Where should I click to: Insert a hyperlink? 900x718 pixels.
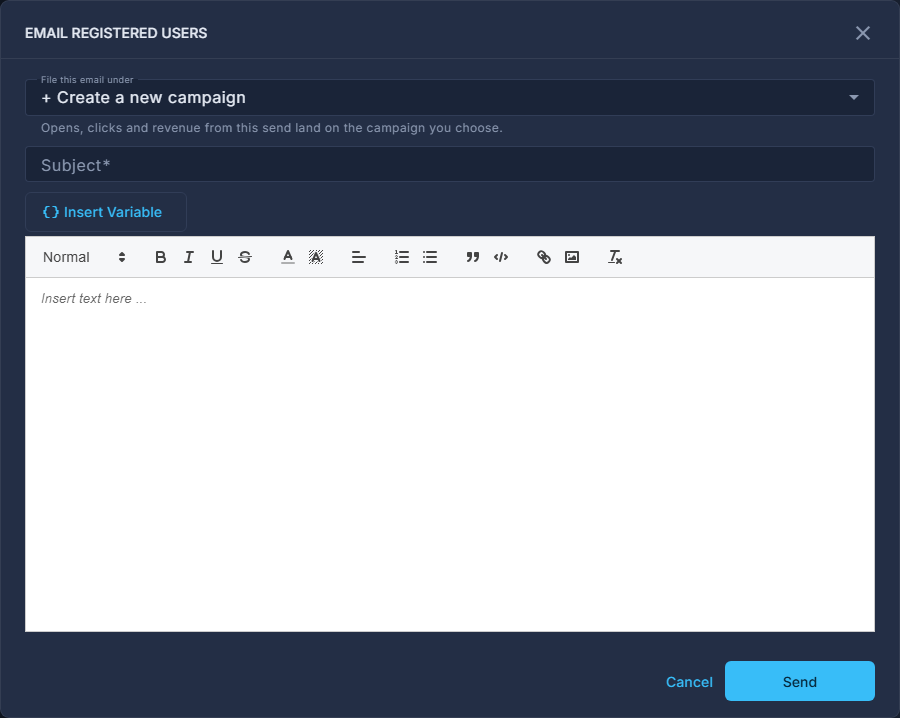click(x=544, y=257)
